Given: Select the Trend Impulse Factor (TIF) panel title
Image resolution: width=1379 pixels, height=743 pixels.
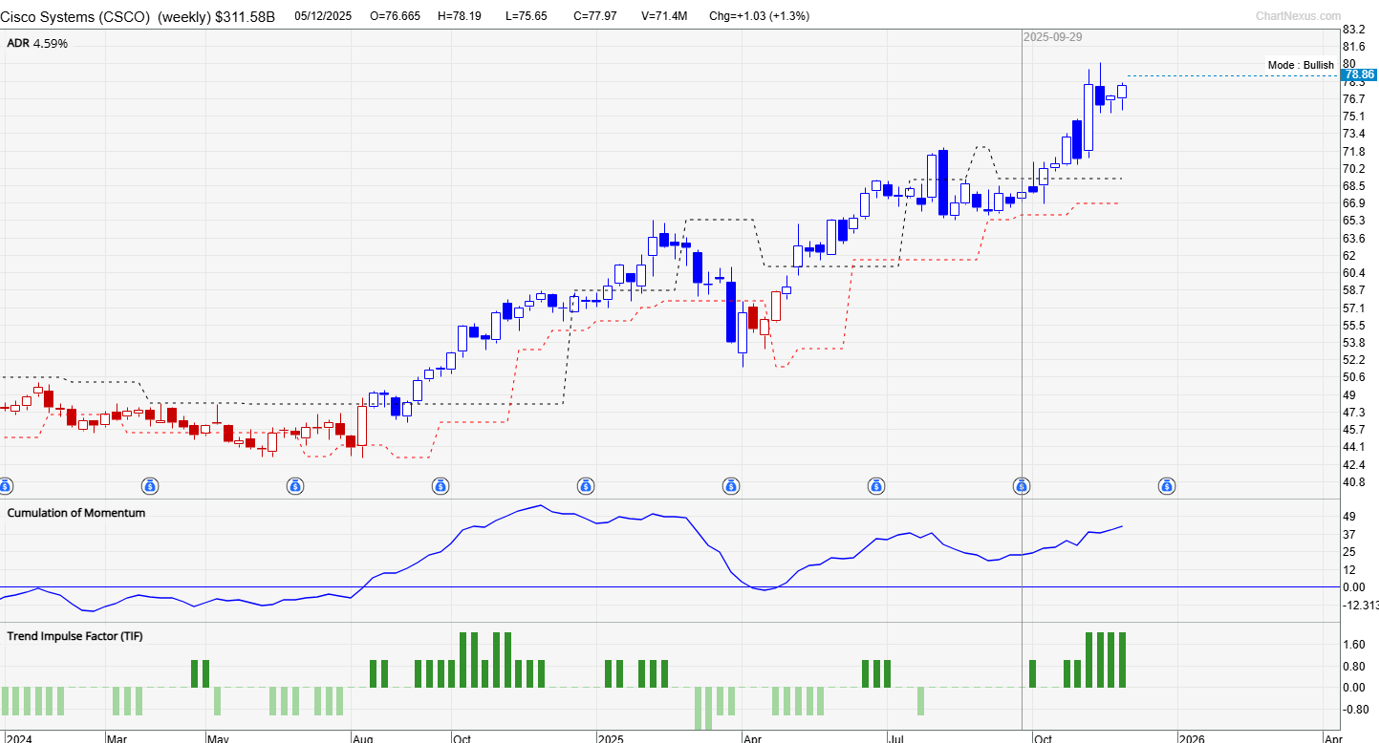Looking at the screenshot, I should point(73,636).
